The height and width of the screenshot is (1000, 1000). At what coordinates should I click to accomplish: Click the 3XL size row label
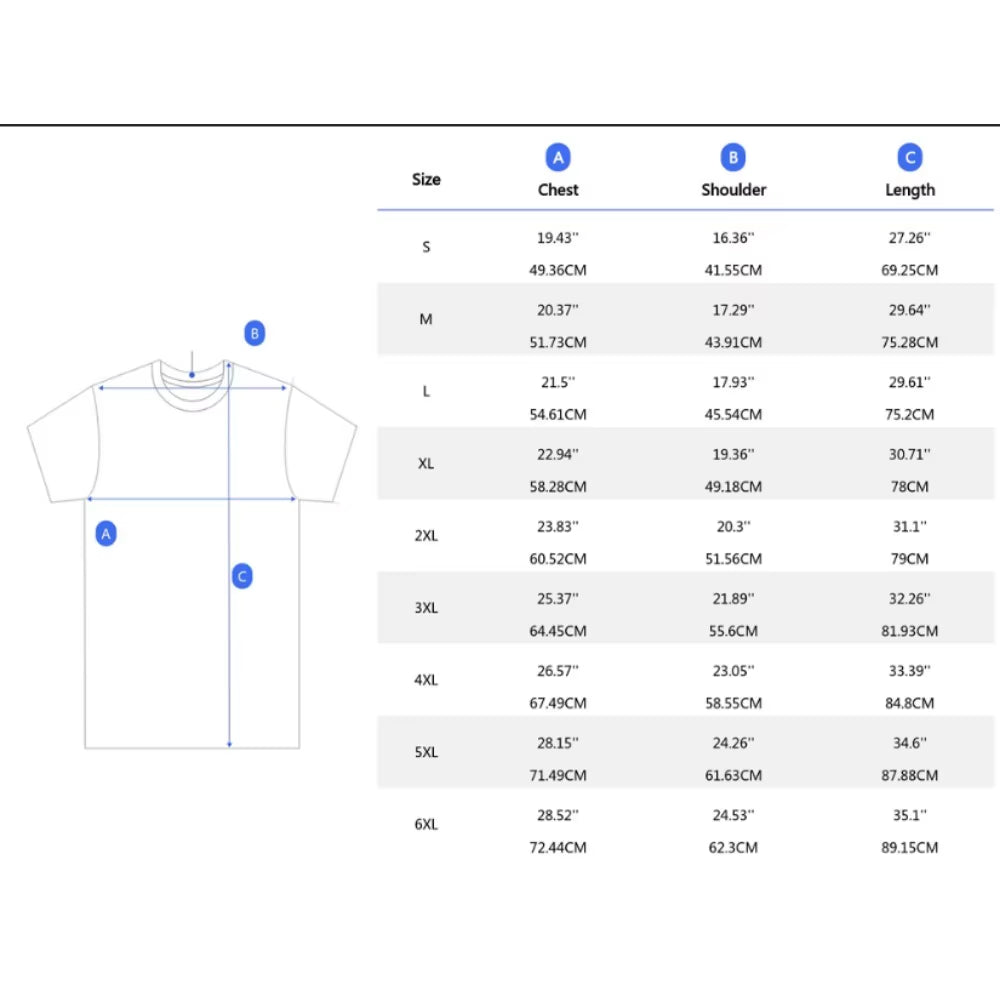(x=426, y=608)
